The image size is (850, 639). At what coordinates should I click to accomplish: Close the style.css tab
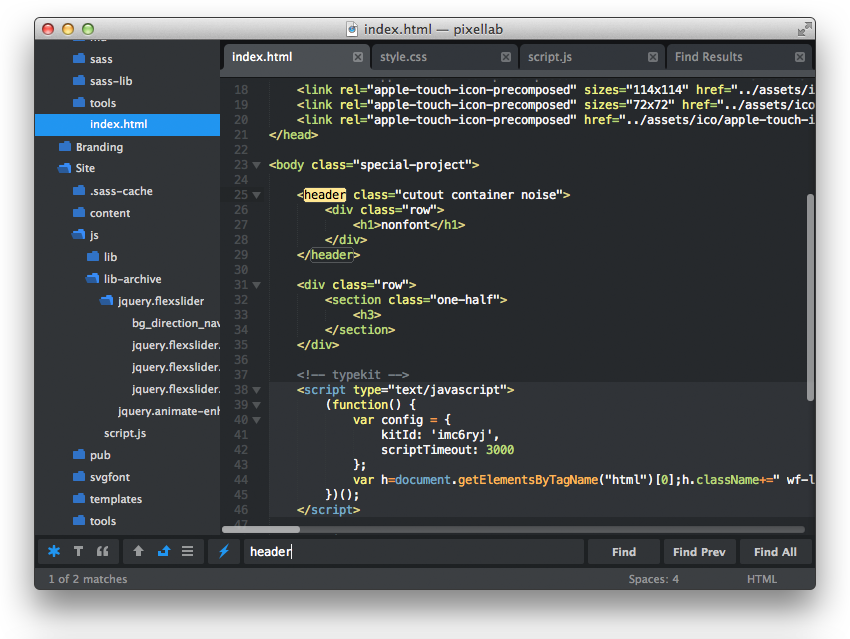(x=506, y=57)
